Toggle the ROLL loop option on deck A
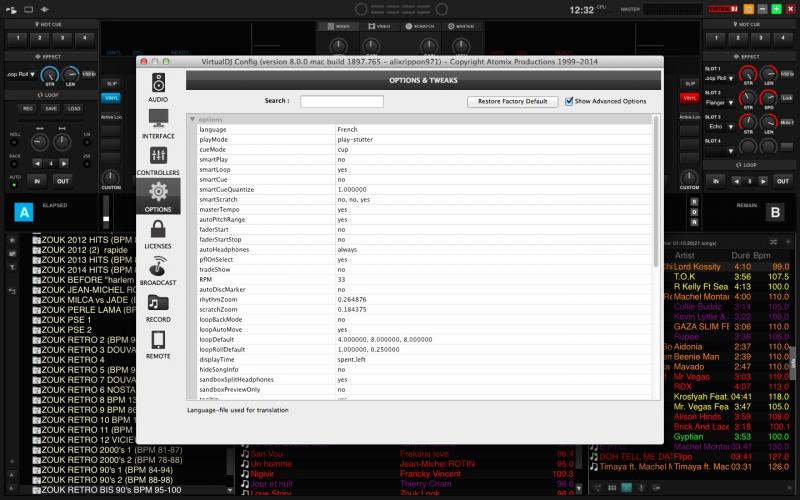 pos(14,142)
